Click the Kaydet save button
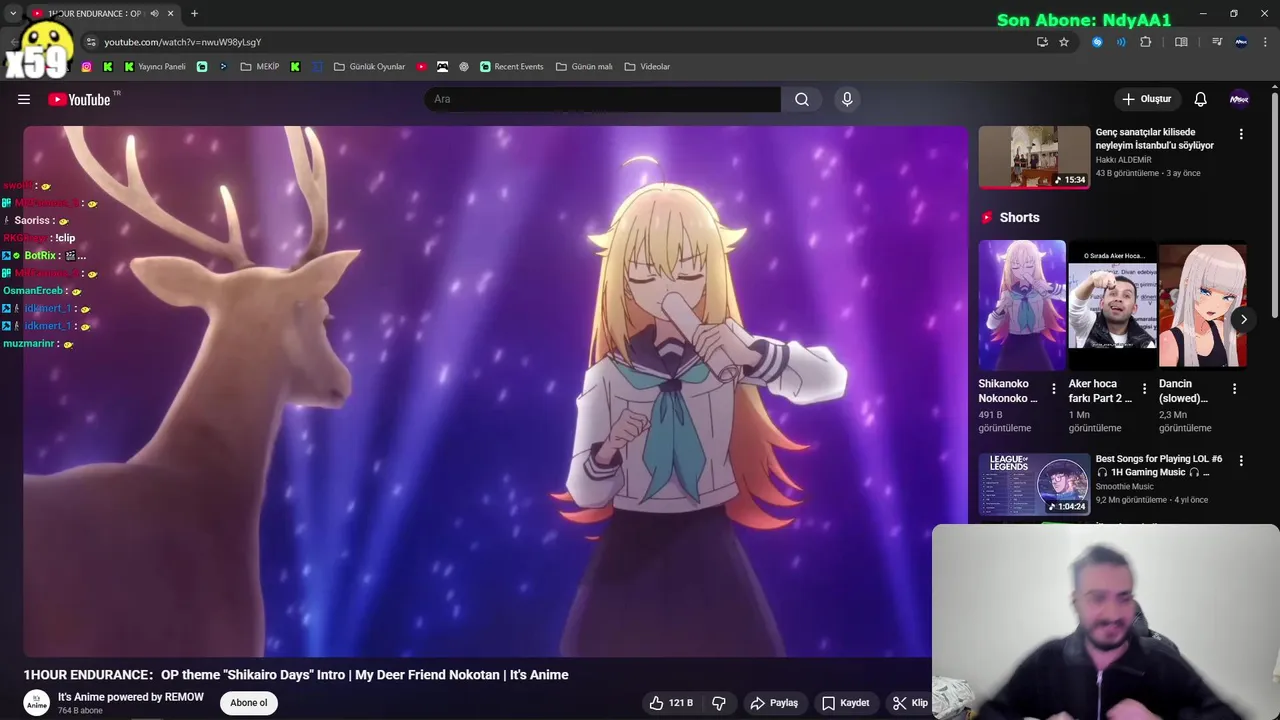 click(x=846, y=703)
